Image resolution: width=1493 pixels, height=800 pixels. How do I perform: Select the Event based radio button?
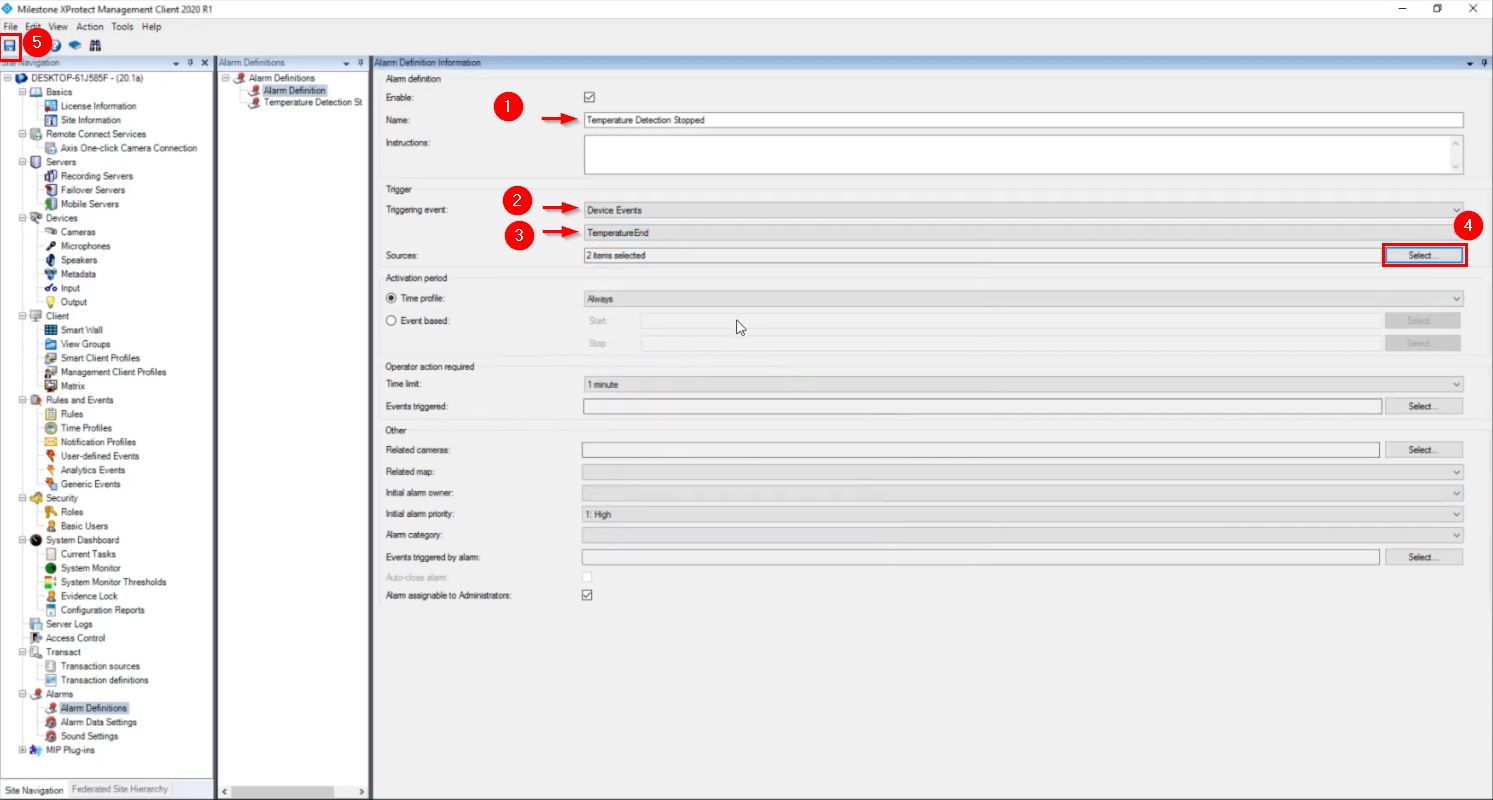[392, 321]
